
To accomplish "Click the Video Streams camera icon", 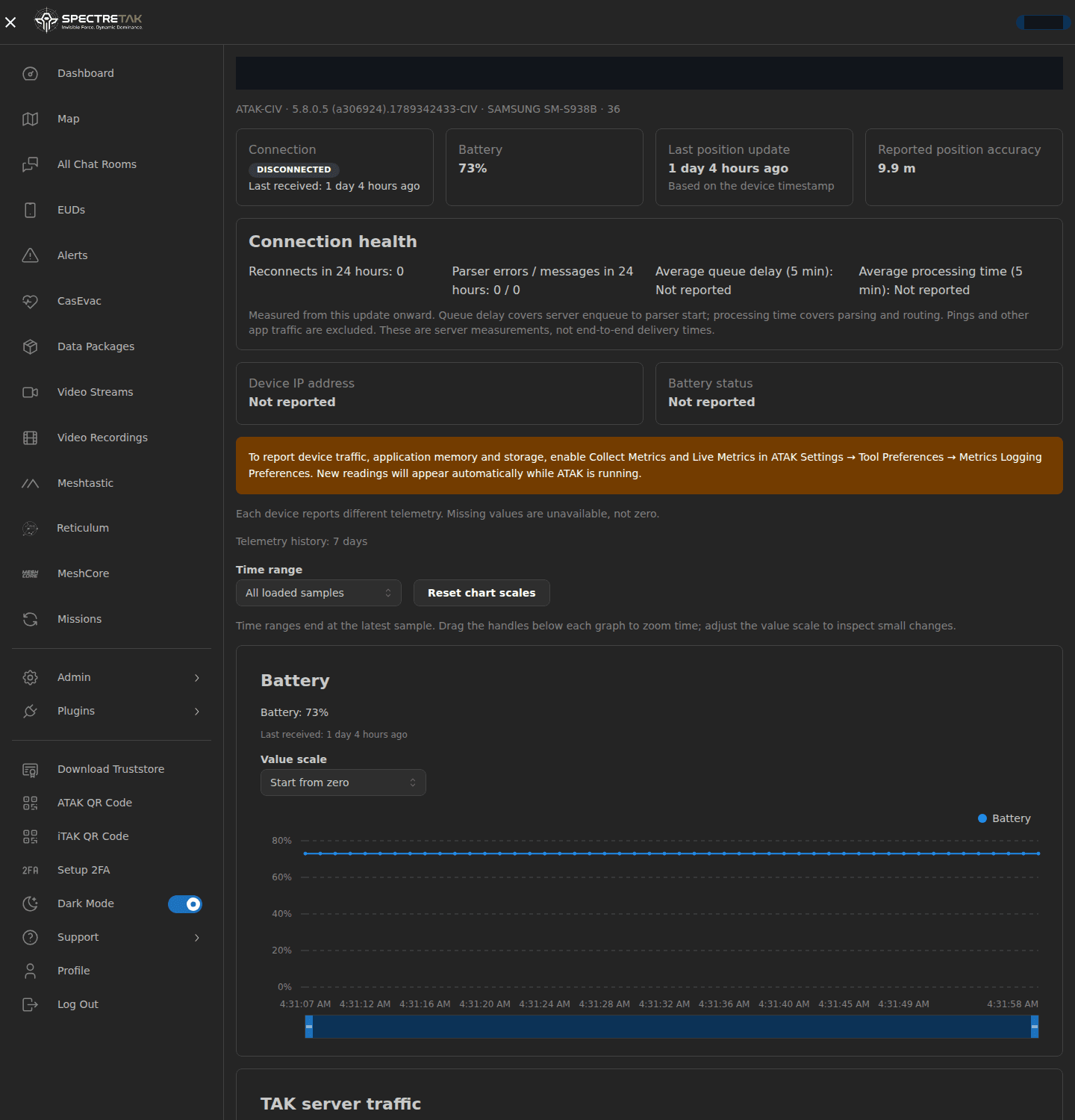I will (x=30, y=392).
